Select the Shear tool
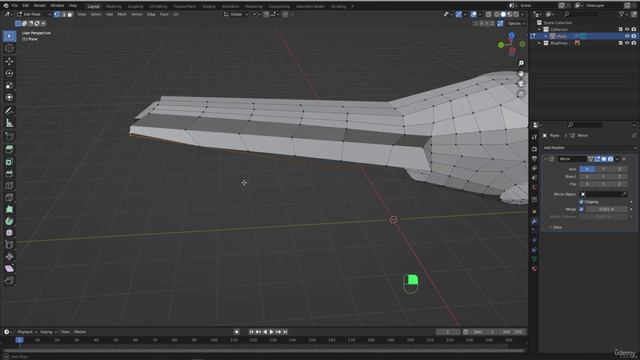Screen dimensions: 640x360 pos(9,269)
